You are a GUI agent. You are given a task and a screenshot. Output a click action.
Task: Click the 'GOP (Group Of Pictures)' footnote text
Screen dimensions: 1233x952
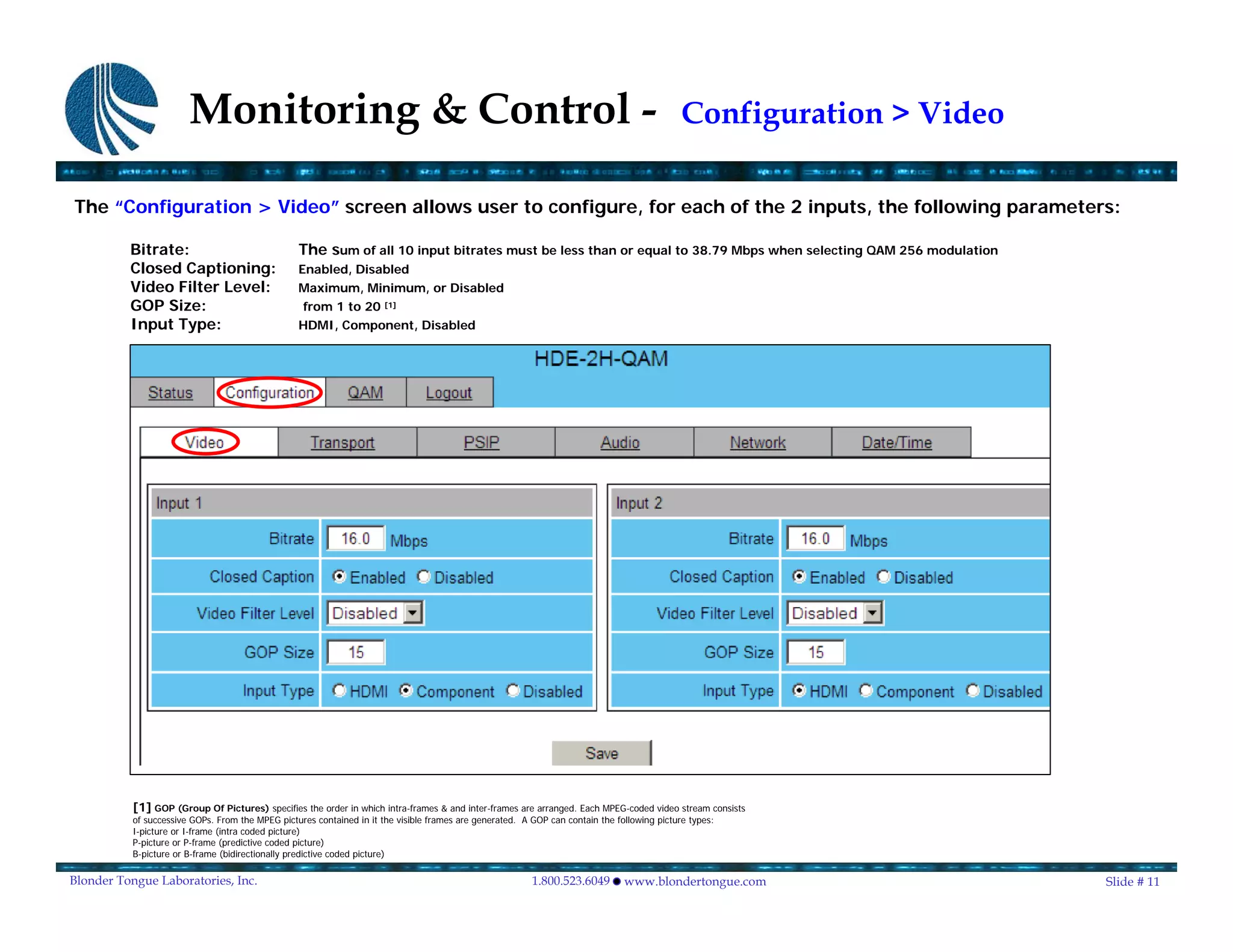point(211,808)
